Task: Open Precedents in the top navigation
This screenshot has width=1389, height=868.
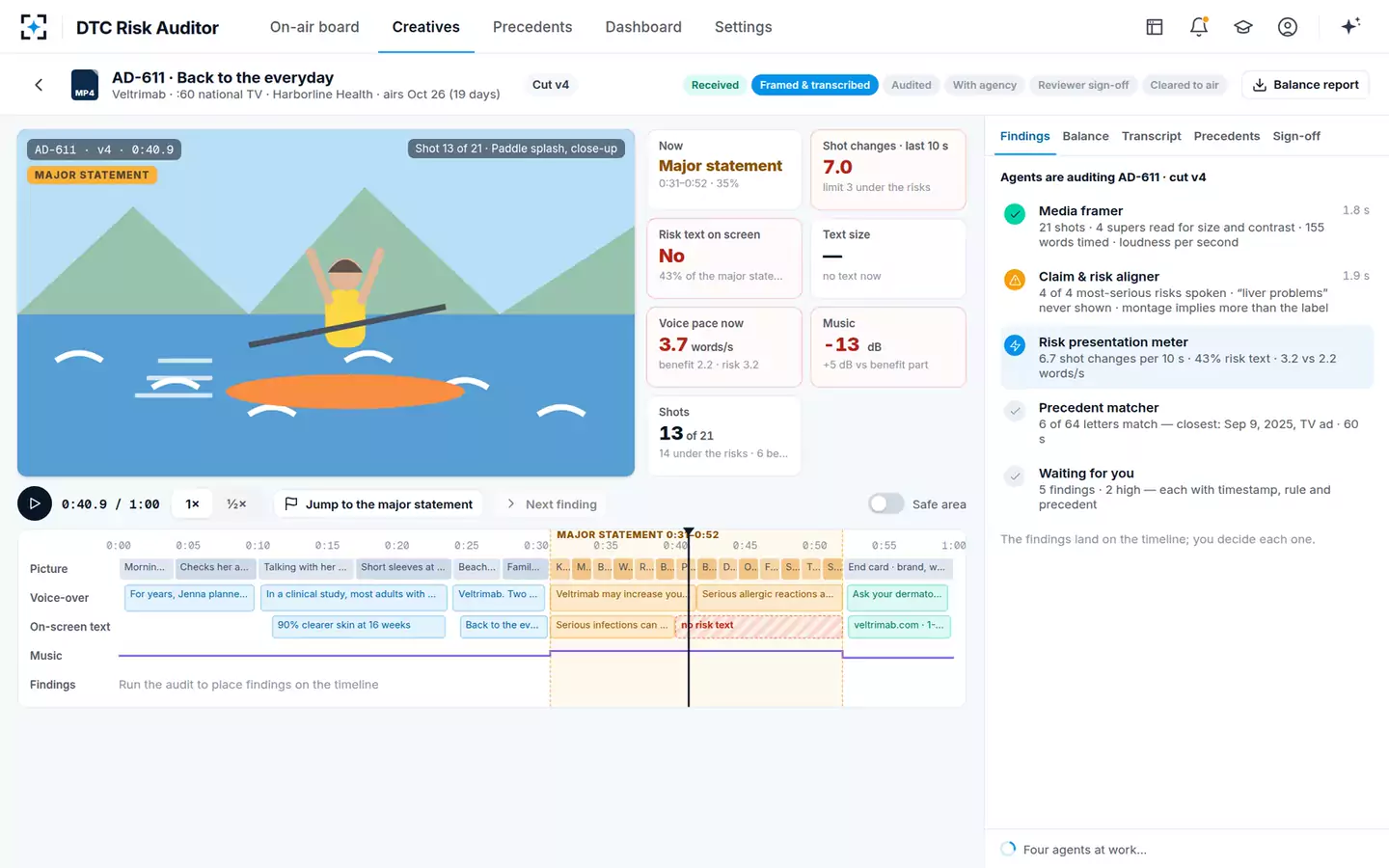Action: click(532, 27)
